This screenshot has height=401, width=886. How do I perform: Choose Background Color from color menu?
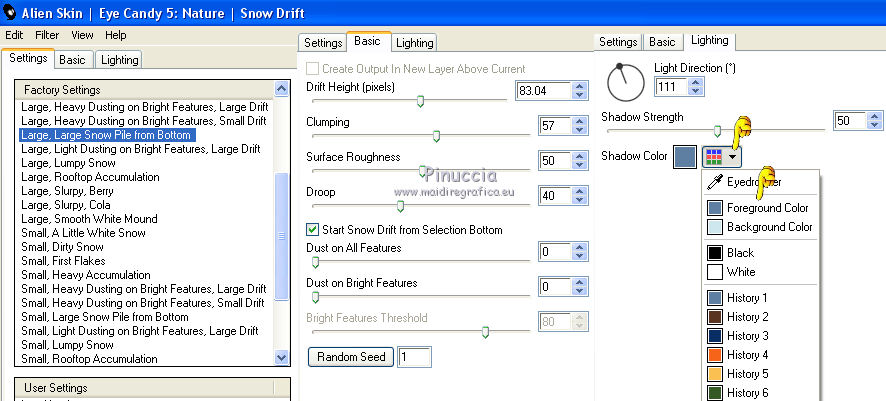pos(761,227)
